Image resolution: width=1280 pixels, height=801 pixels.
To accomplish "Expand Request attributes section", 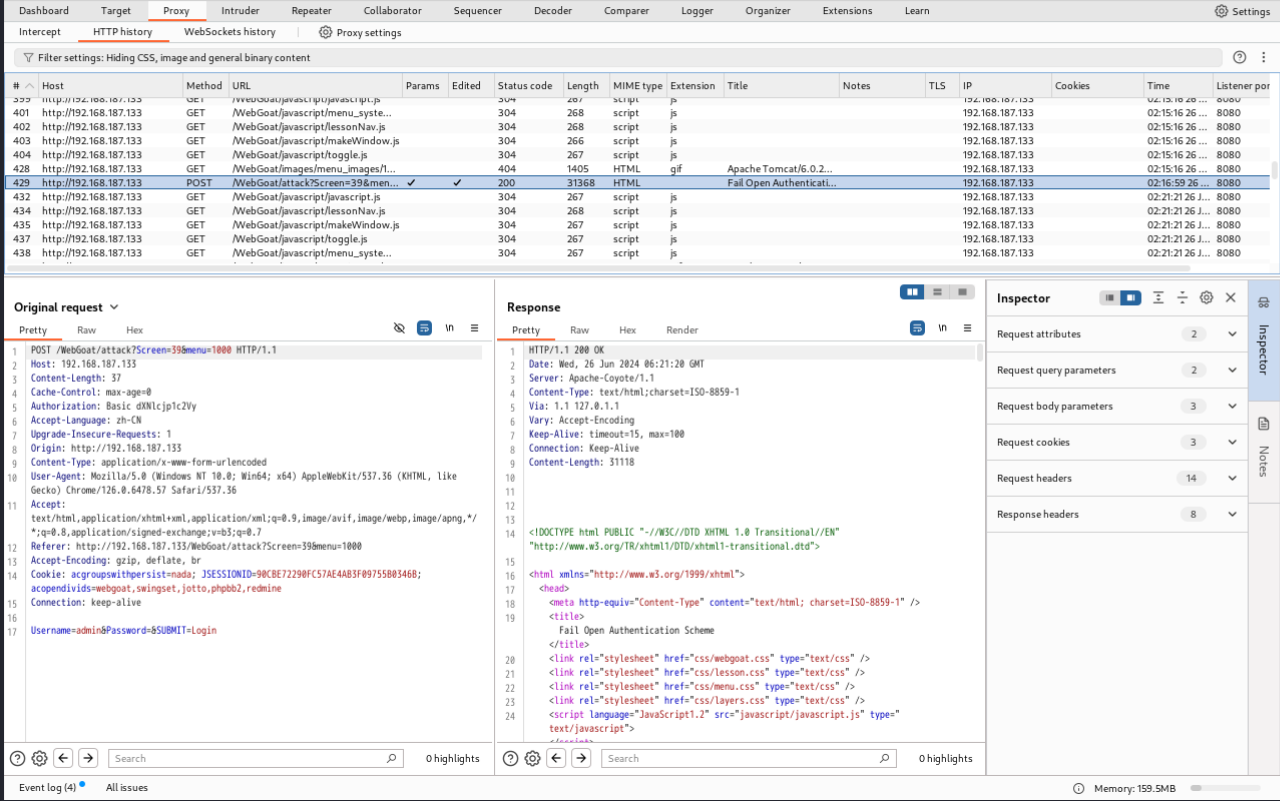I will click(1232, 334).
